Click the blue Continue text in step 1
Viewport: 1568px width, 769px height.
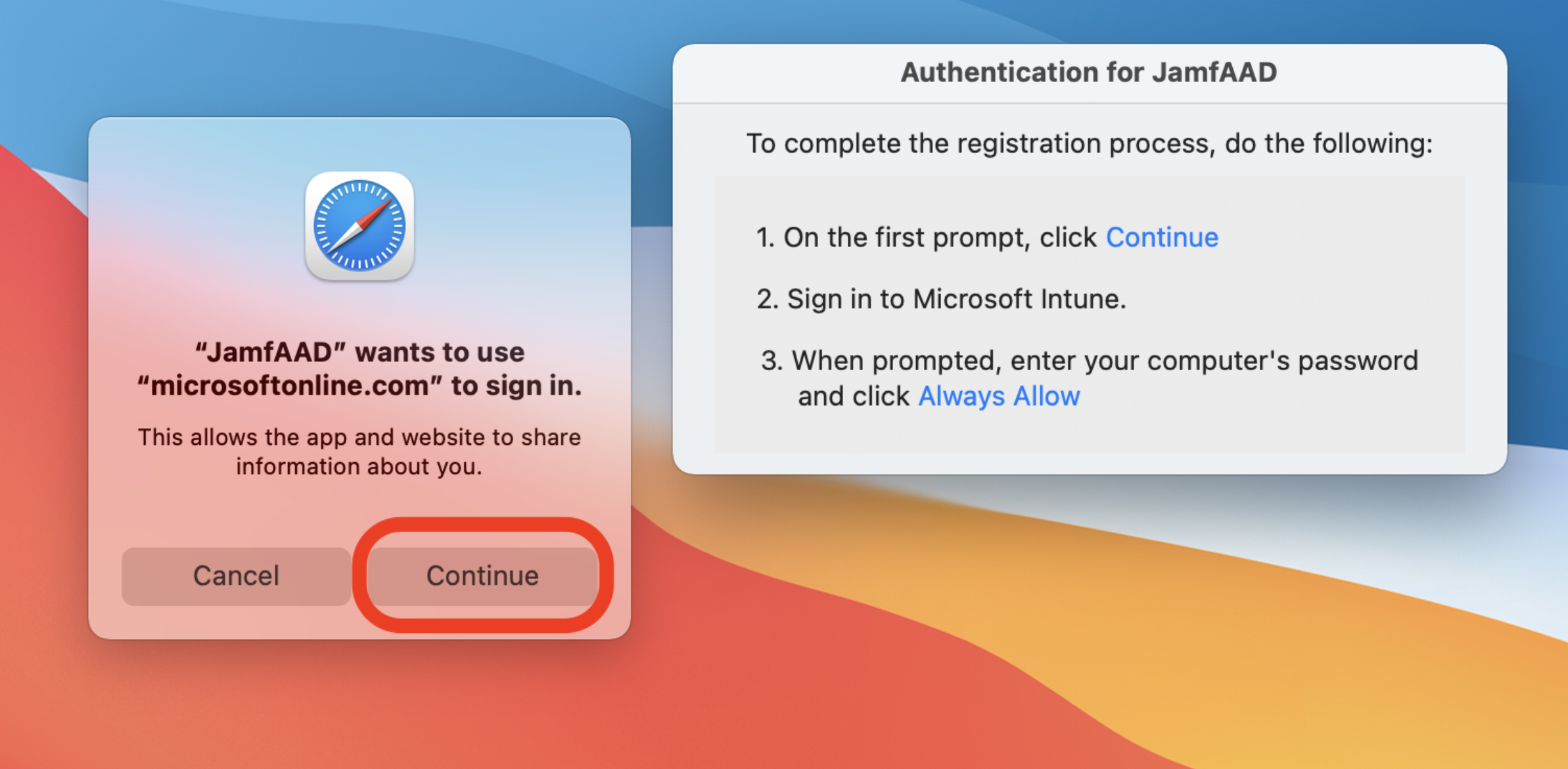(x=1162, y=237)
